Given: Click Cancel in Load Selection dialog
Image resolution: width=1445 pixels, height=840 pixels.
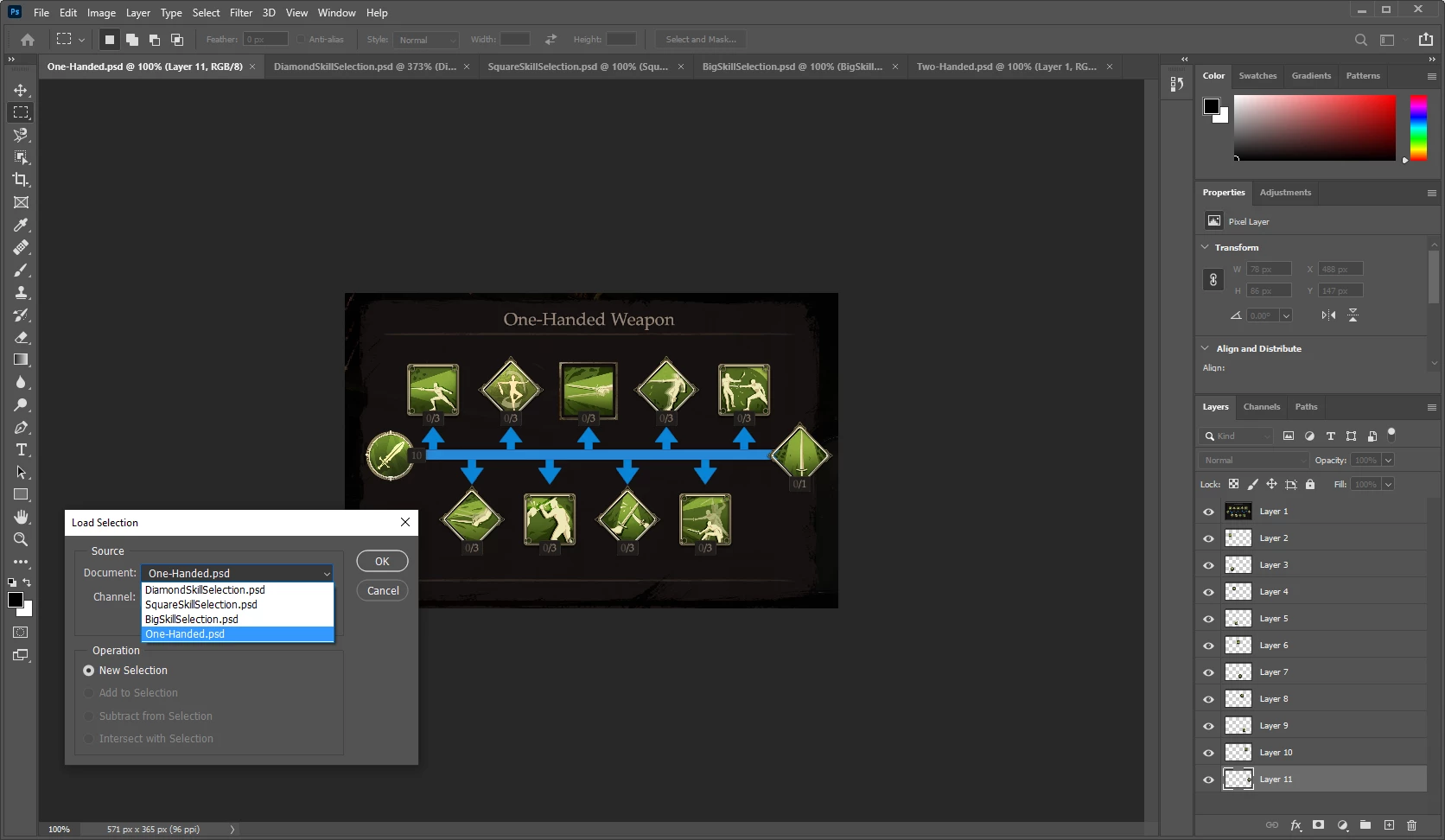Looking at the screenshot, I should point(383,591).
